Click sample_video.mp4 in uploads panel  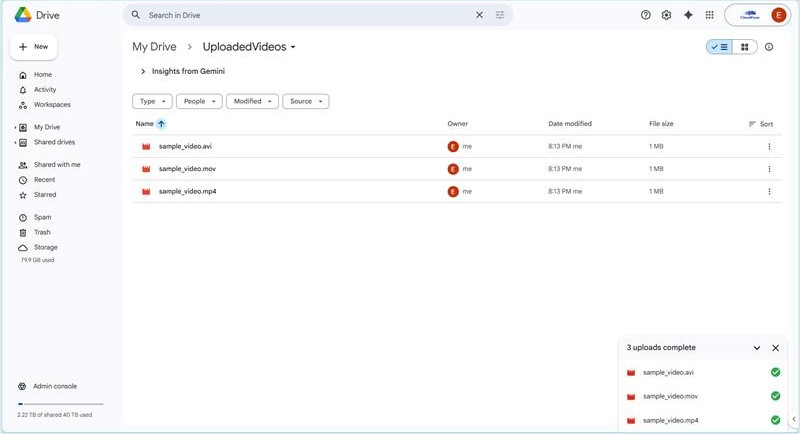[x=670, y=420]
